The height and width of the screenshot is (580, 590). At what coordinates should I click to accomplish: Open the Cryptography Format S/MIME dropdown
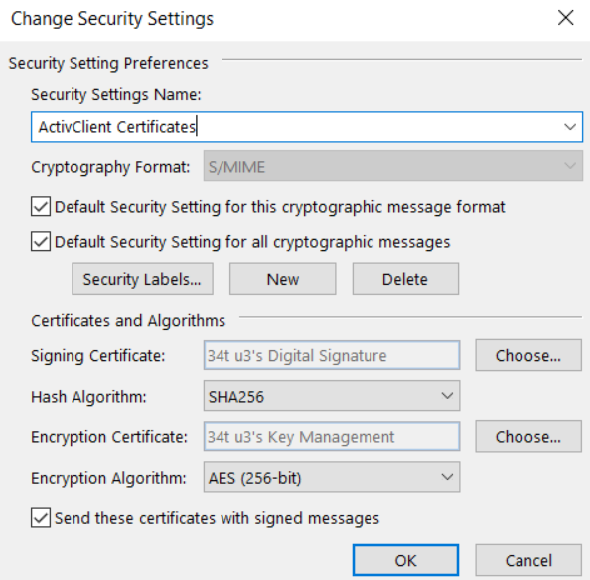[393, 166]
